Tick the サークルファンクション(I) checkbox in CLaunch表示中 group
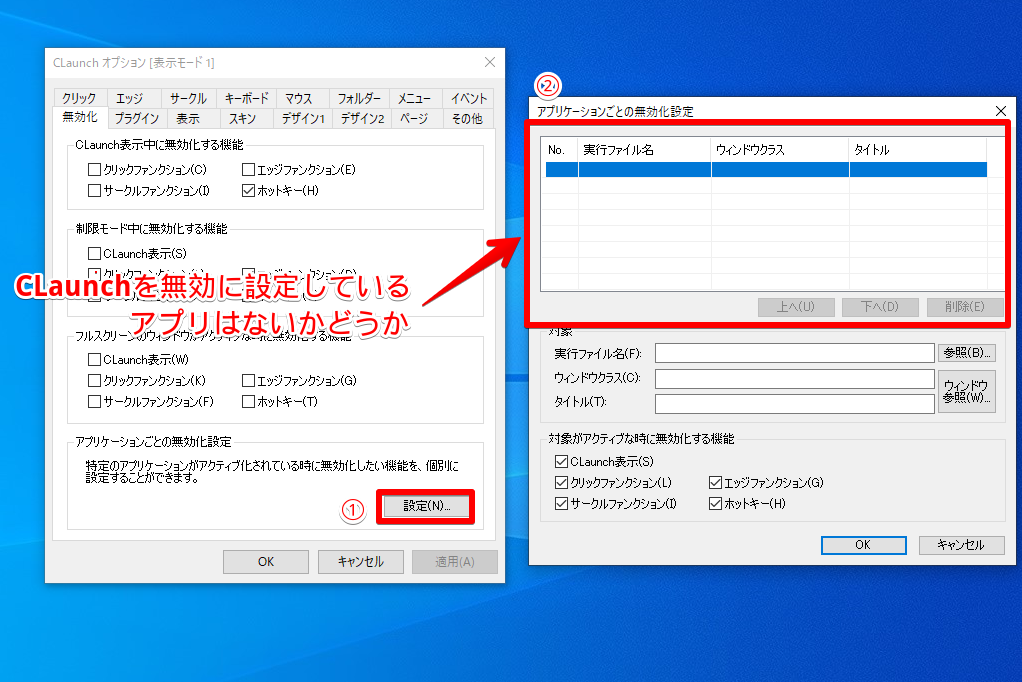1022x682 pixels. [95, 190]
